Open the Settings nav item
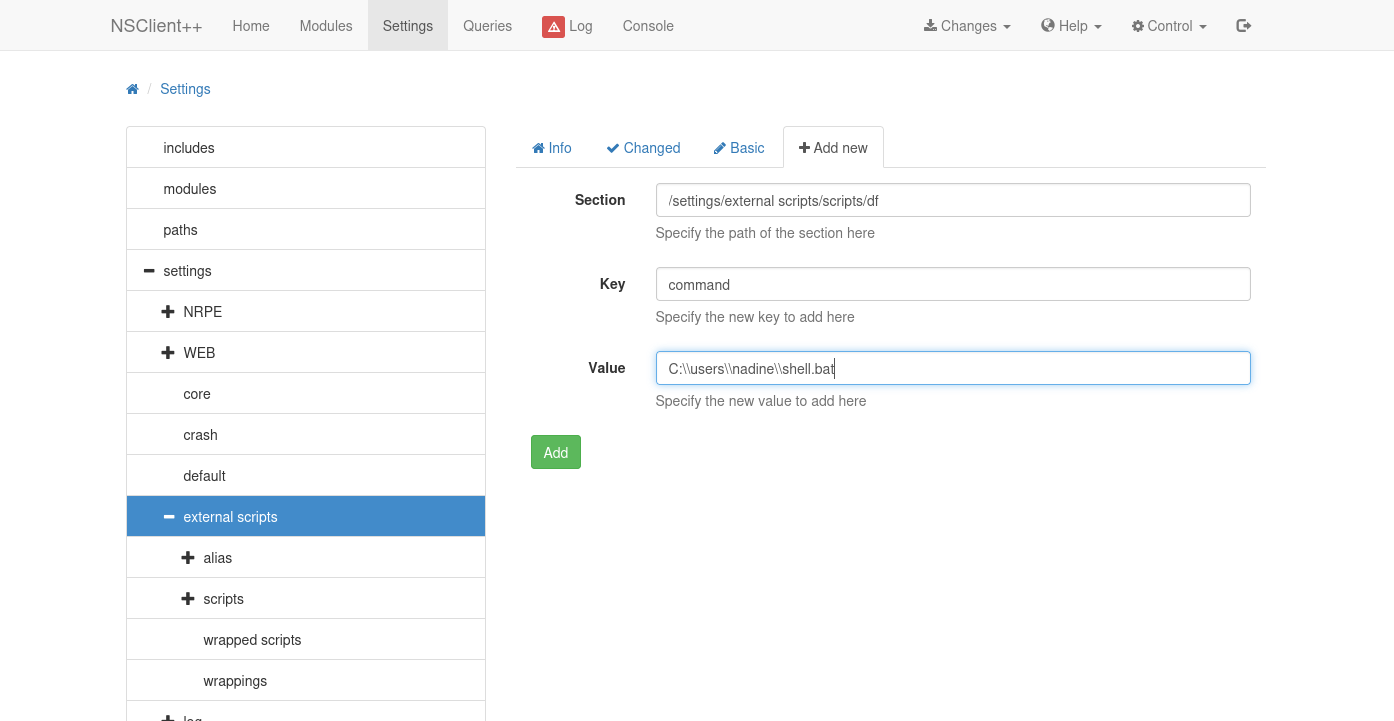1394x721 pixels. 408,26
